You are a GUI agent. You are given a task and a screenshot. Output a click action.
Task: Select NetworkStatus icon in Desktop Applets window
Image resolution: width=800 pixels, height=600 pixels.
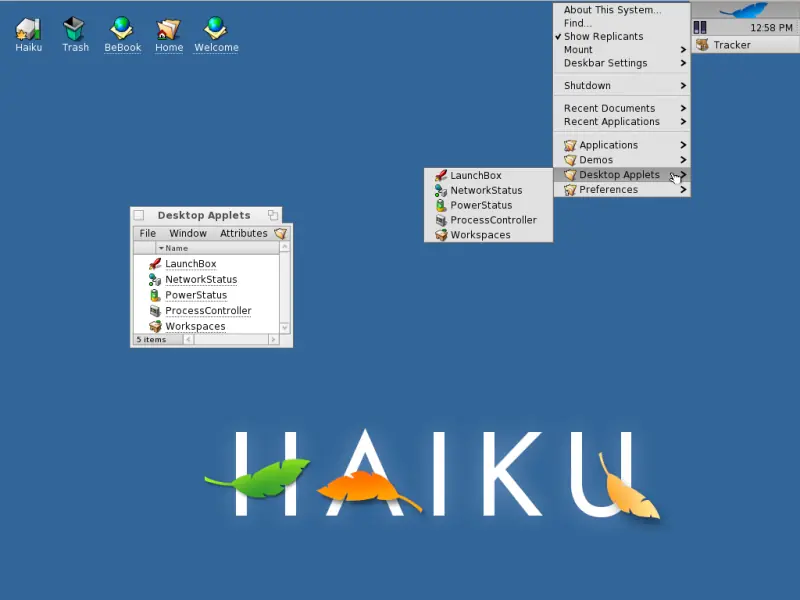click(155, 280)
